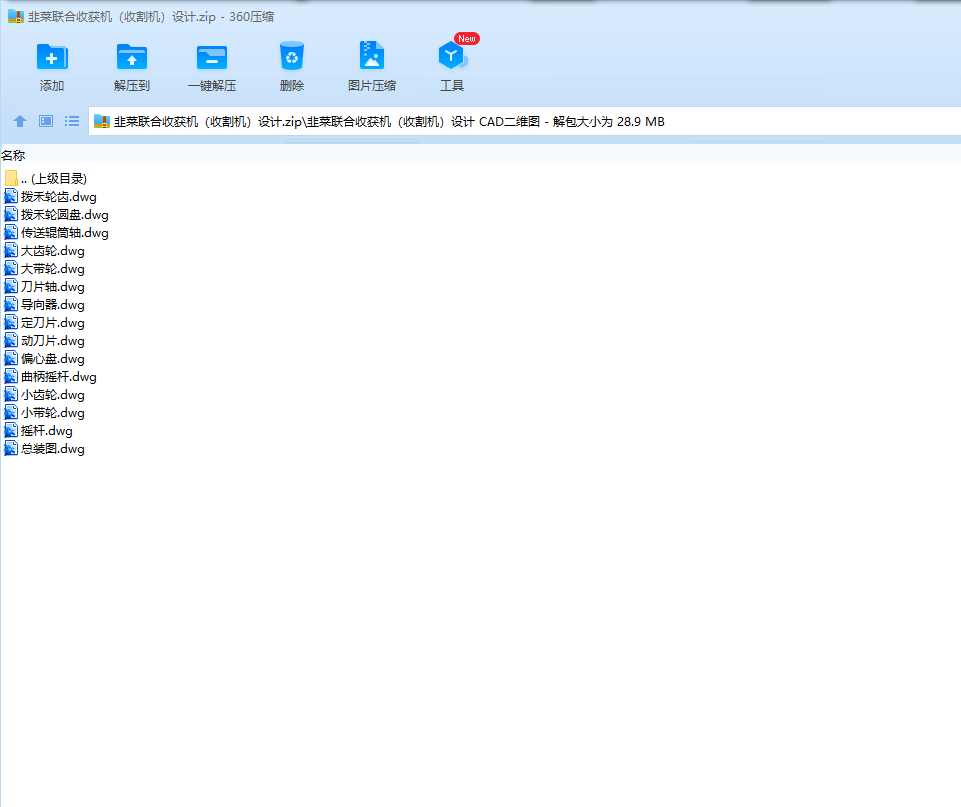
Task: Select file 刀片轴.dwg
Action: [x=44, y=287]
